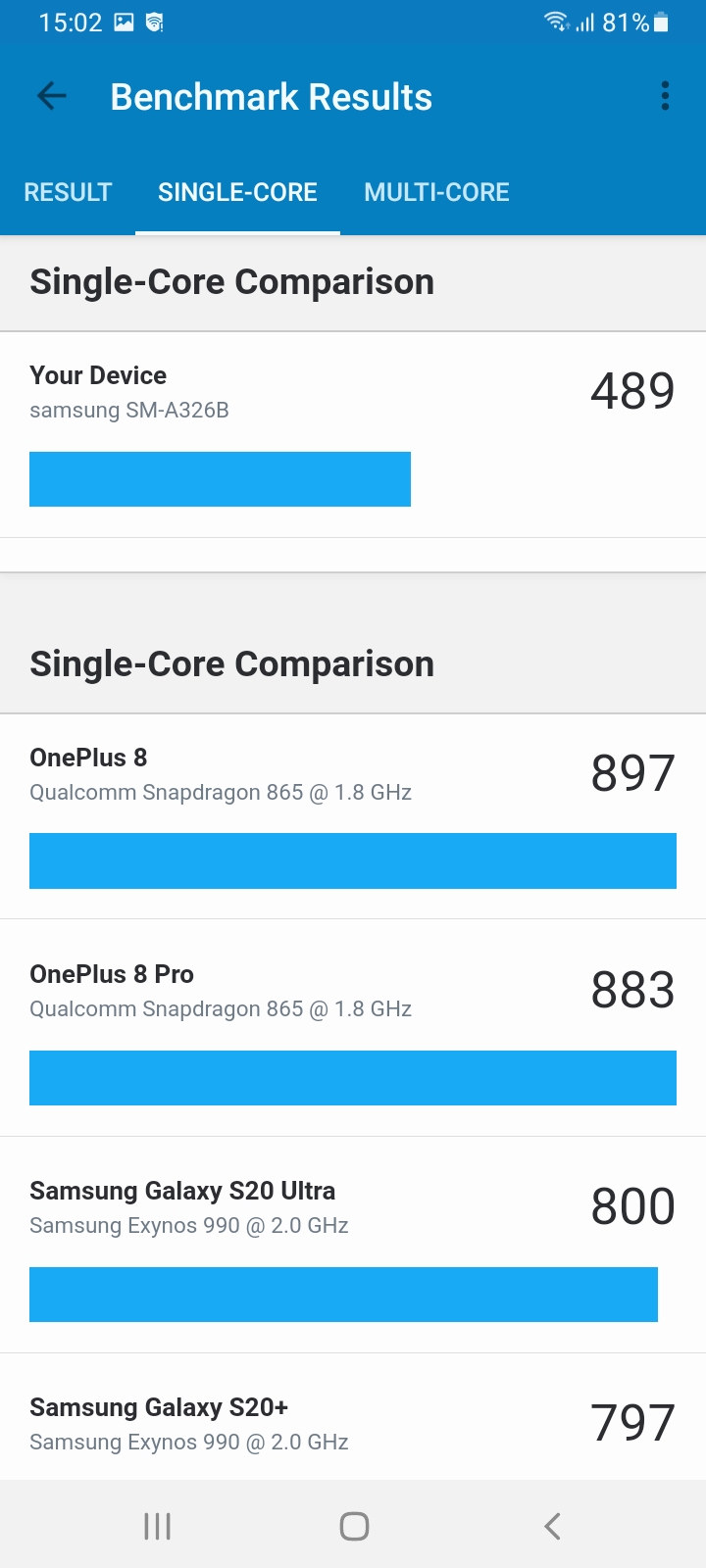This screenshot has width=706, height=1568.
Task: Tap the image notification icon
Action: (124, 22)
